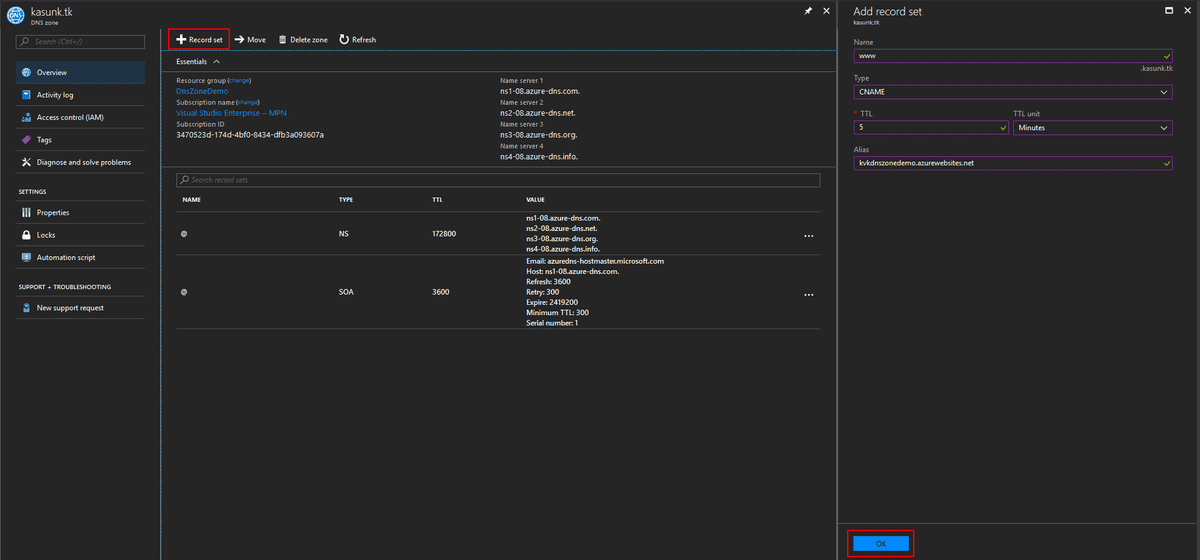Viewport: 1200px width, 560px height.
Task: Click the New support request icon
Action: (26, 308)
